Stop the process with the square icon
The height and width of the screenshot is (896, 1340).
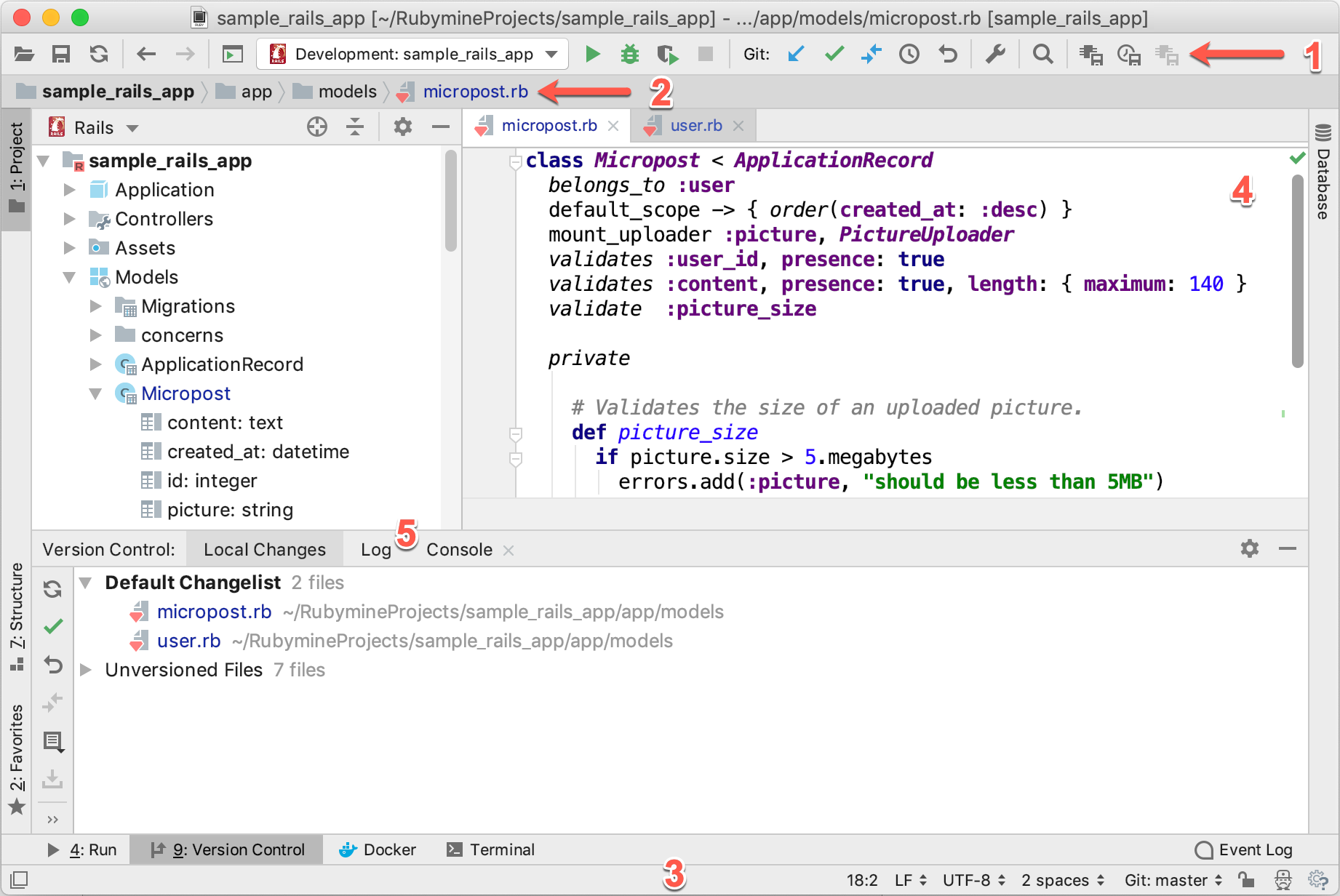[x=706, y=54]
